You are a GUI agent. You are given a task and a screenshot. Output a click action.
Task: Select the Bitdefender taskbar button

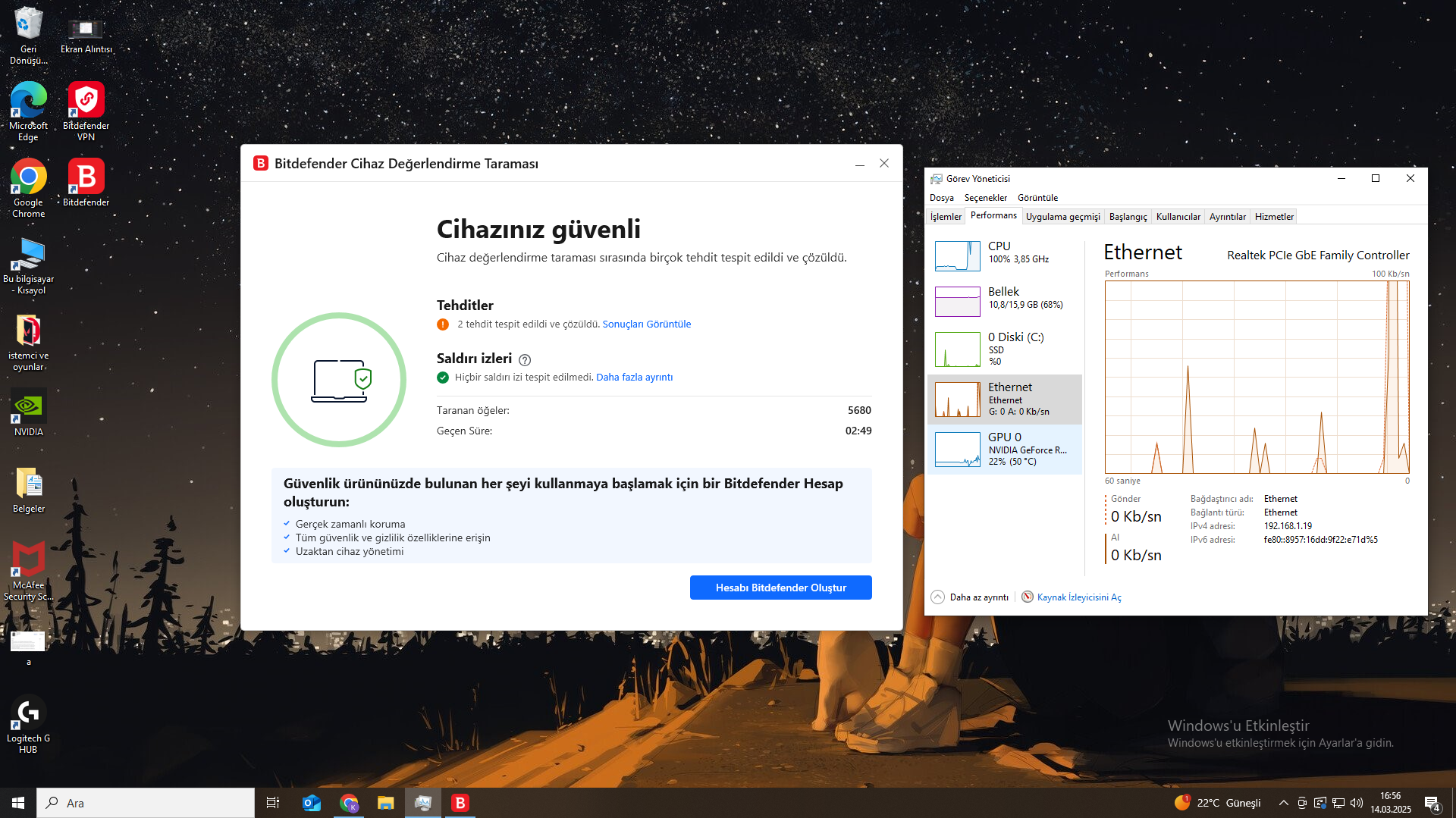pos(460,803)
